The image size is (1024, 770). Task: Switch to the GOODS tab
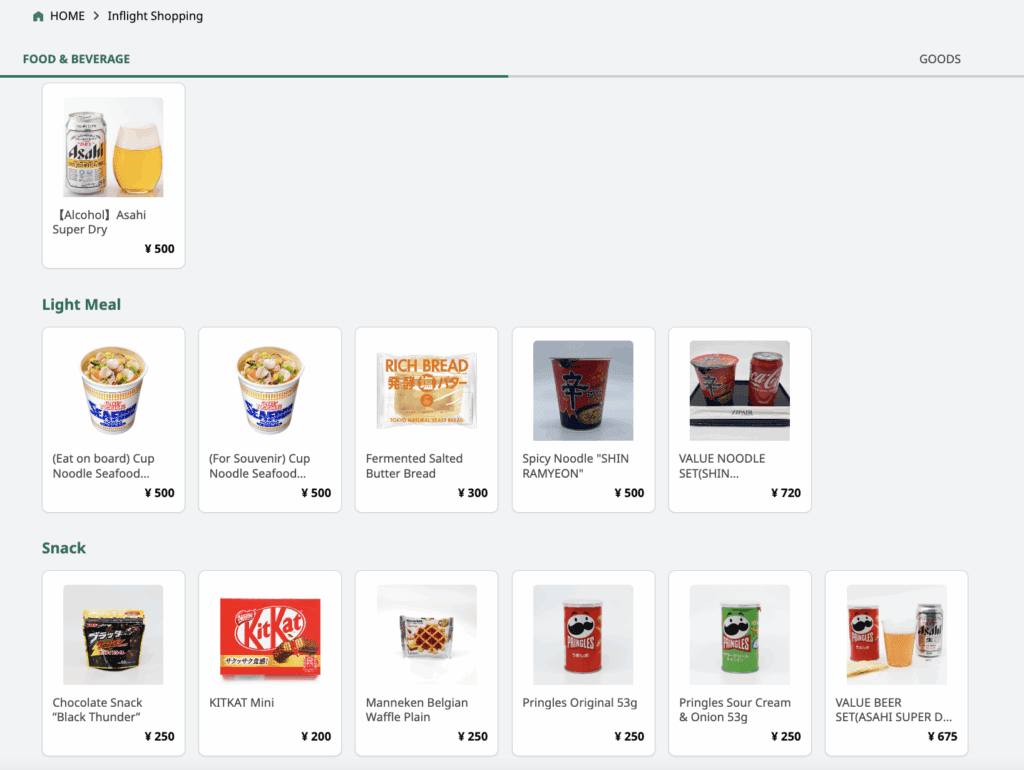pos(939,59)
